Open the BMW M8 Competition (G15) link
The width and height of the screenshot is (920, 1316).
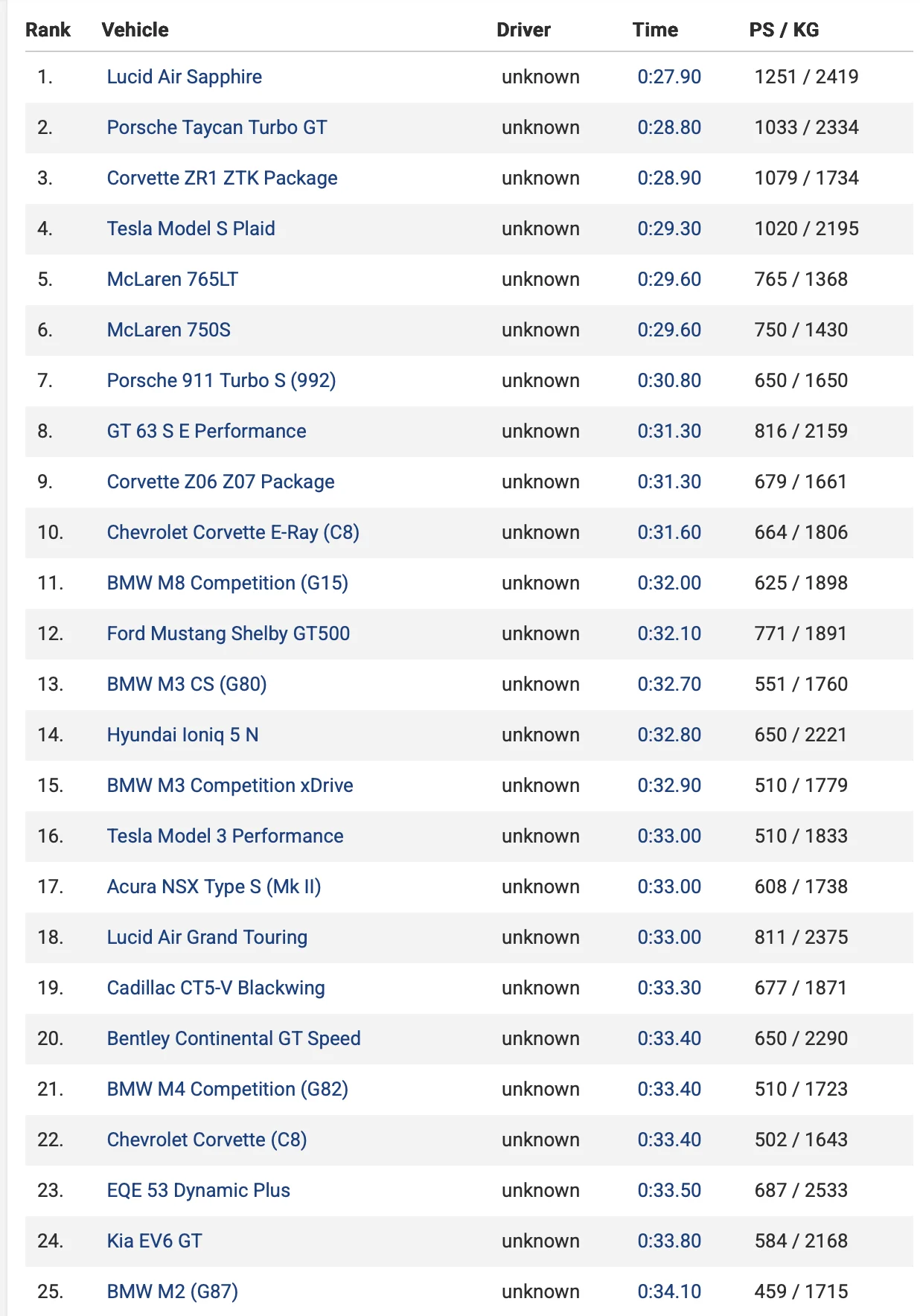(227, 583)
